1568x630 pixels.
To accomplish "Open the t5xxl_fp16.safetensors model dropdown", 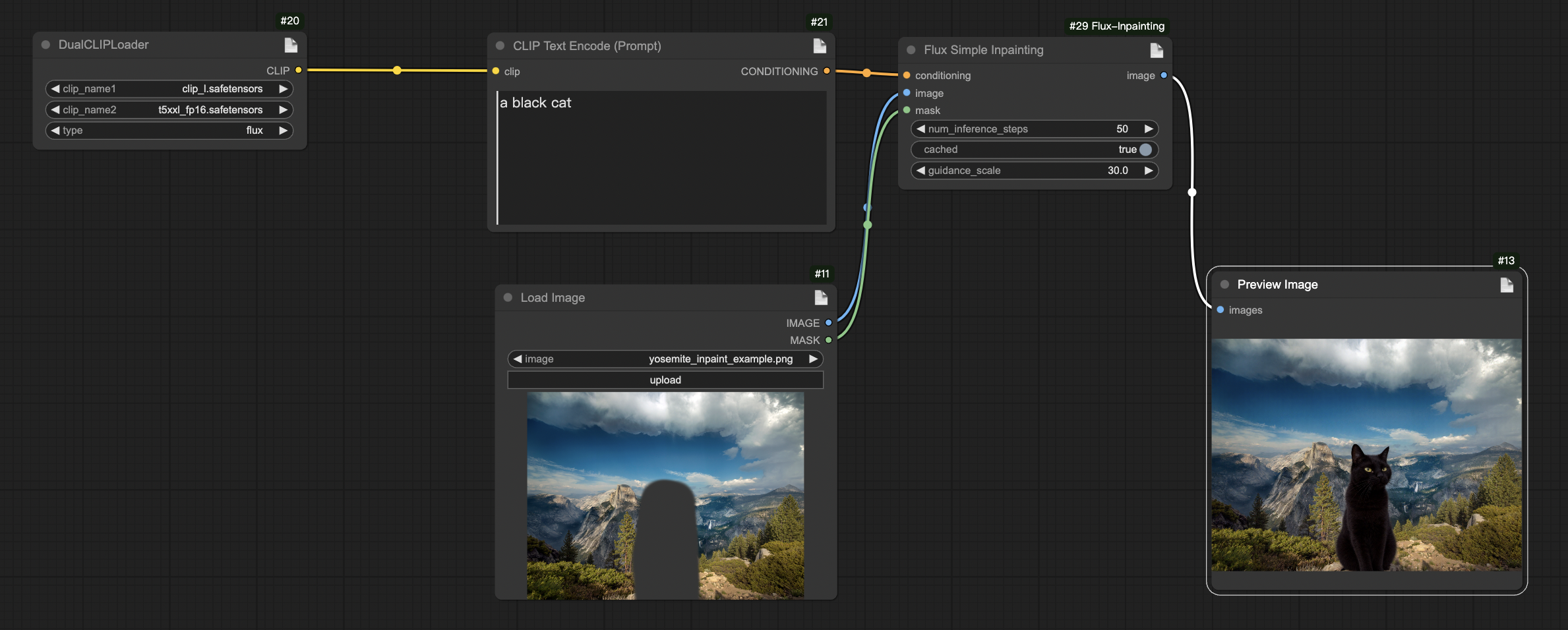I will click(169, 110).
